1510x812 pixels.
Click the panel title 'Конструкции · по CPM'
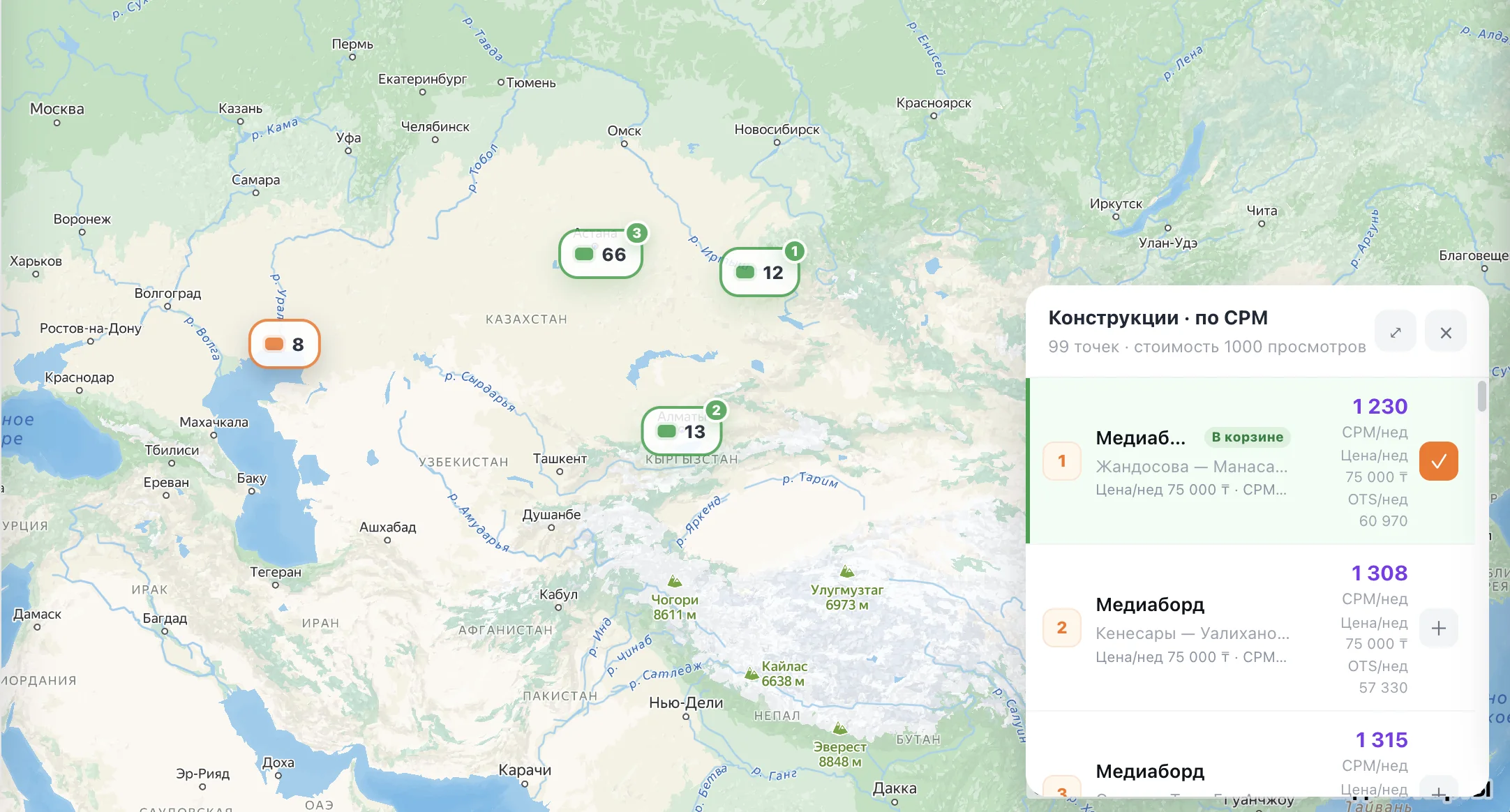(1158, 317)
